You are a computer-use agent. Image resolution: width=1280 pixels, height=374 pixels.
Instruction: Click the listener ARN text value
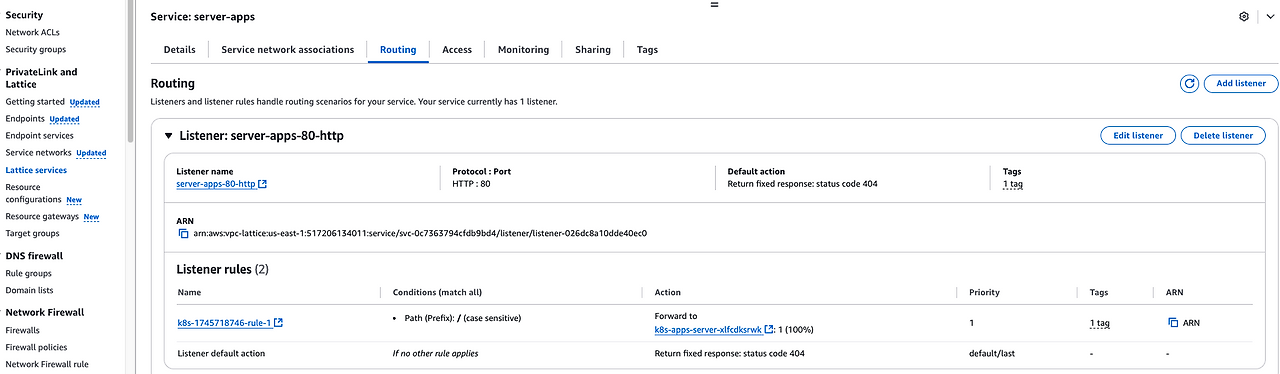point(420,233)
